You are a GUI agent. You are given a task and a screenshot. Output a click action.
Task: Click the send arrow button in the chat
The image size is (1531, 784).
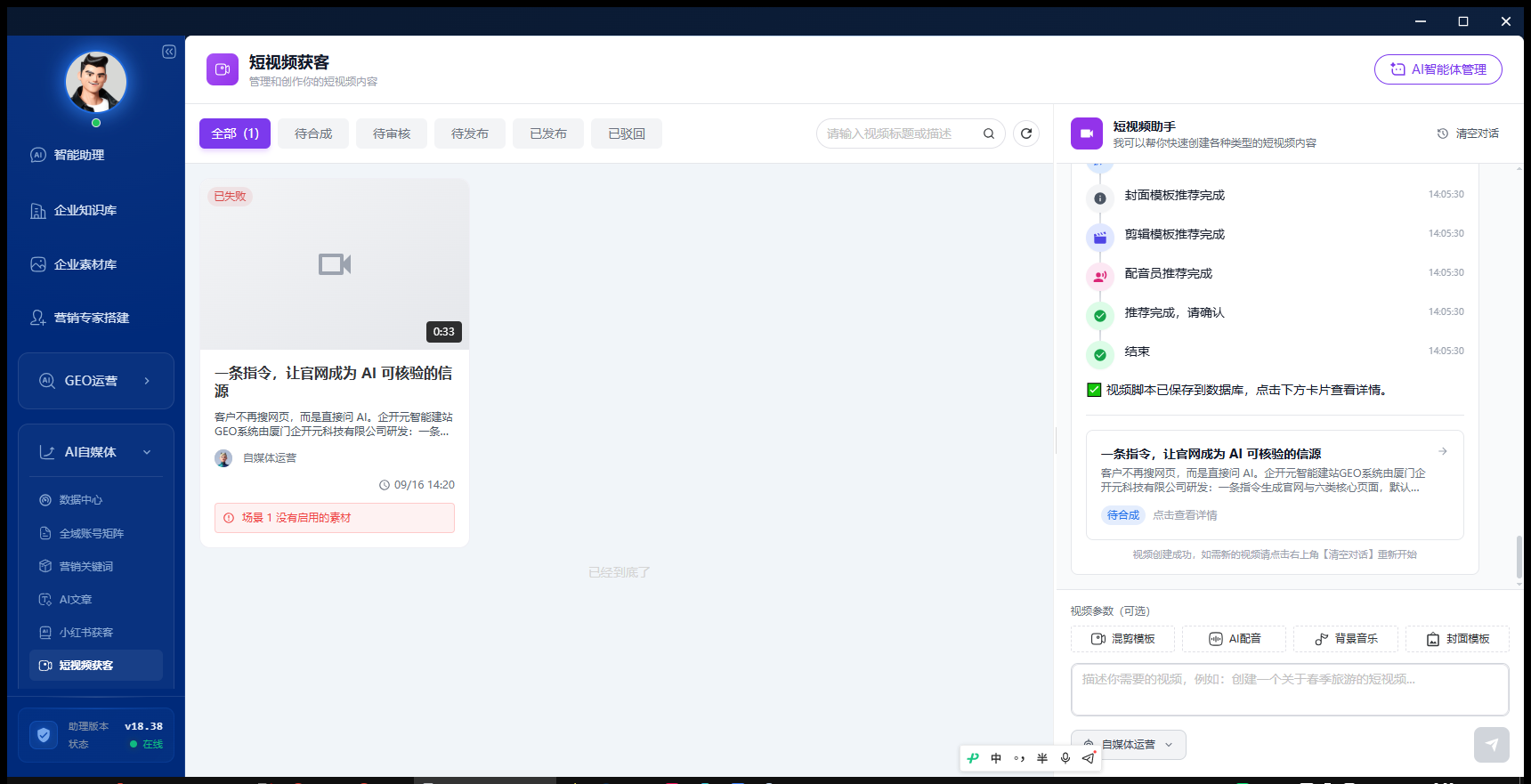pos(1492,745)
